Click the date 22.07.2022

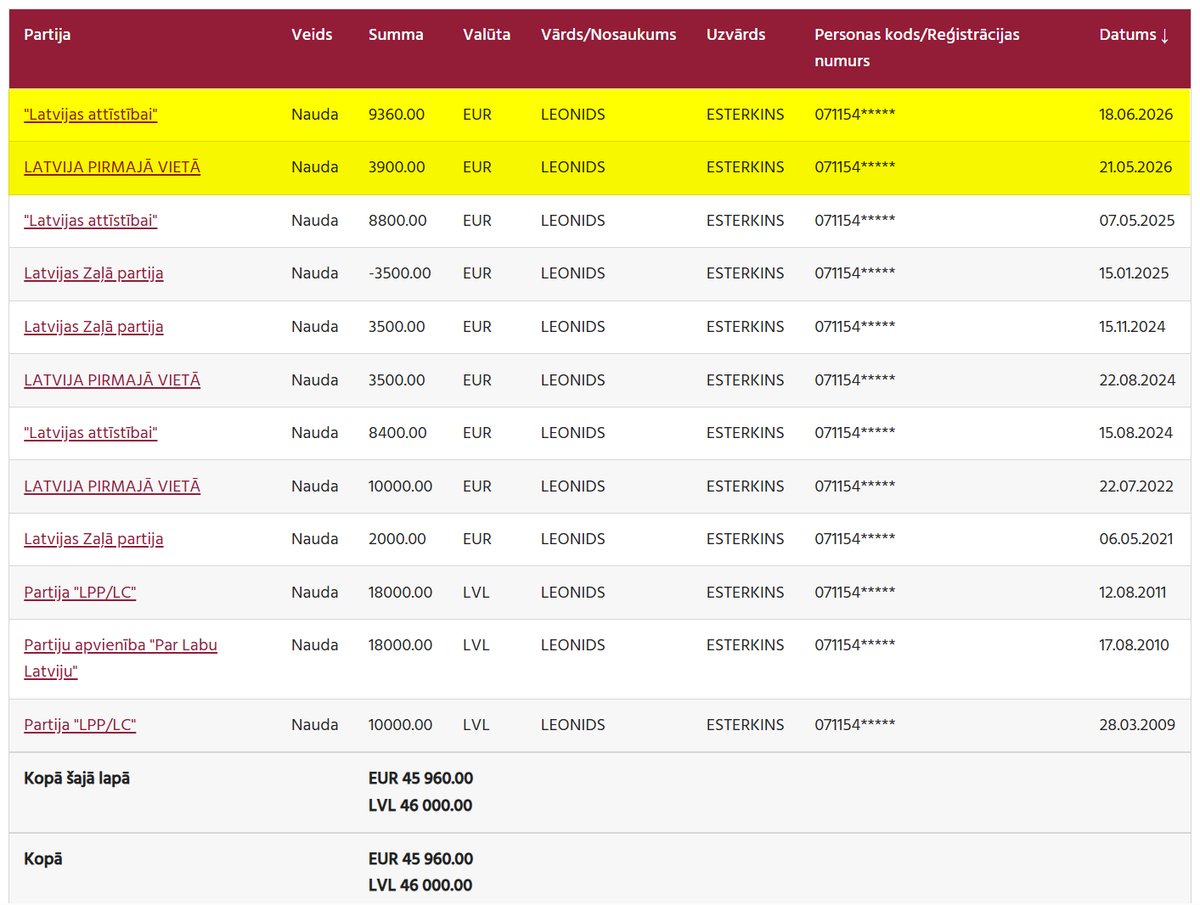point(1136,486)
